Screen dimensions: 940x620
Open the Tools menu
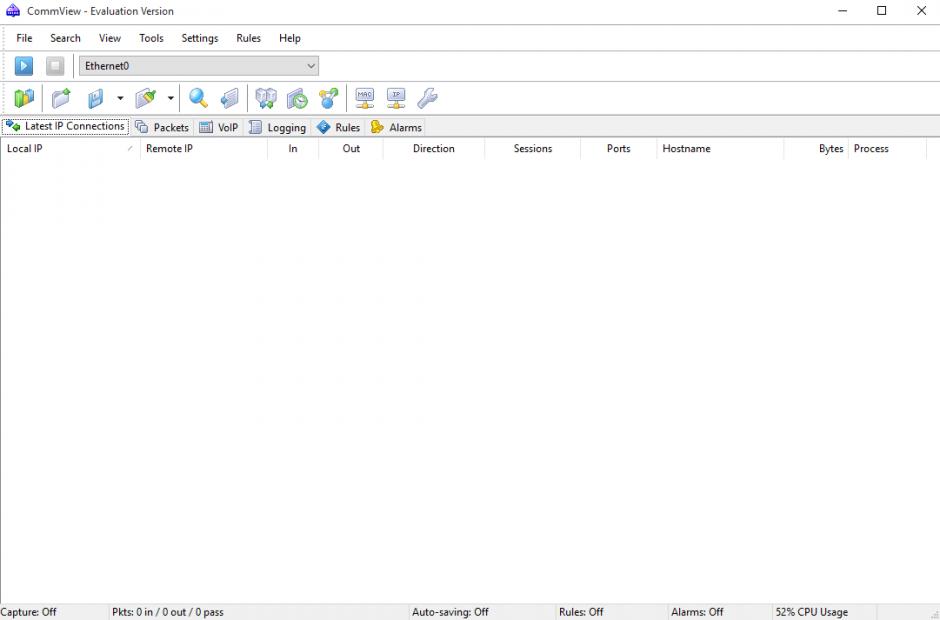pyautogui.click(x=151, y=38)
